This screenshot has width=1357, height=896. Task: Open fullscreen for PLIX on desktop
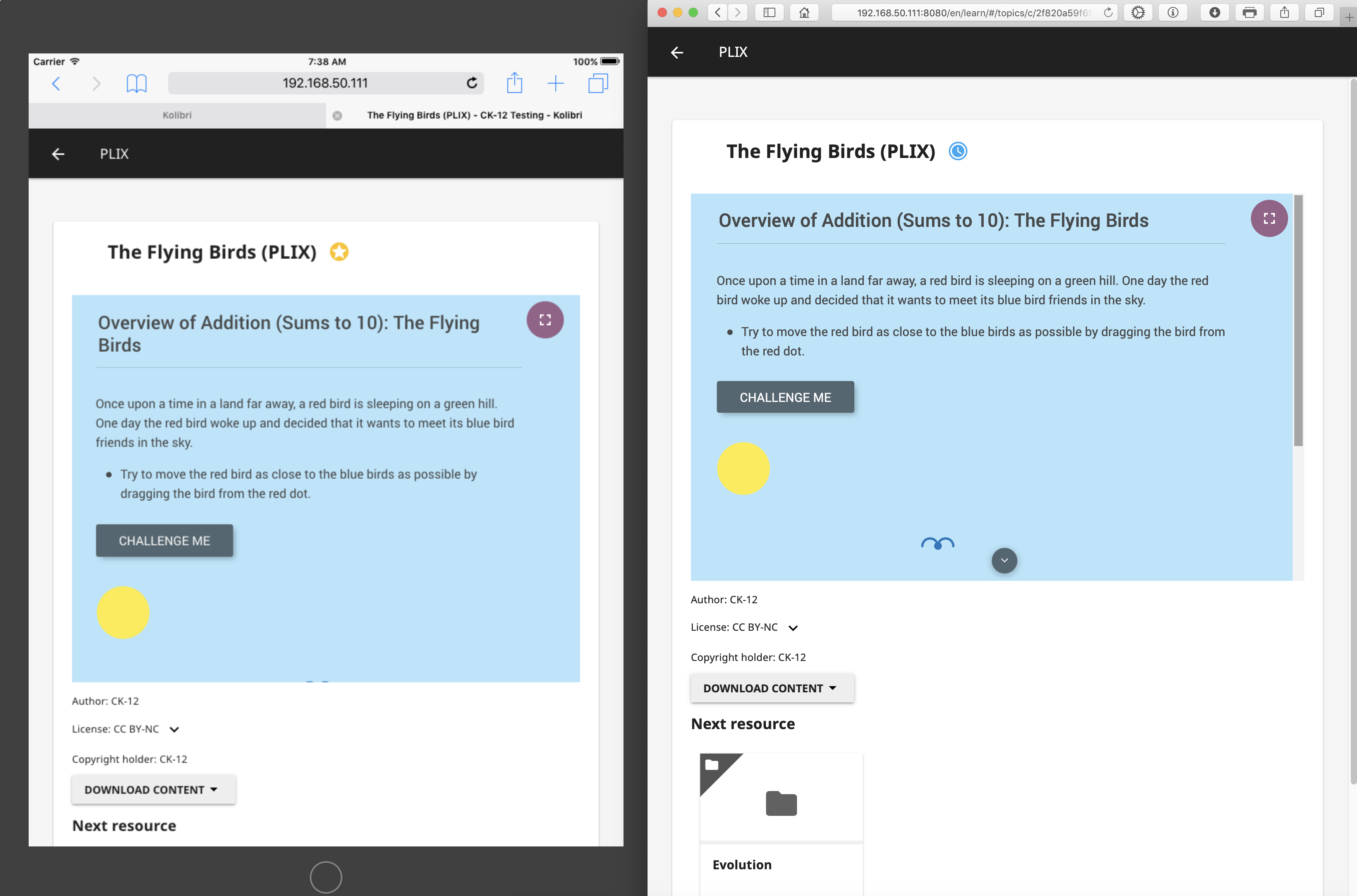tap(1269, 218)
